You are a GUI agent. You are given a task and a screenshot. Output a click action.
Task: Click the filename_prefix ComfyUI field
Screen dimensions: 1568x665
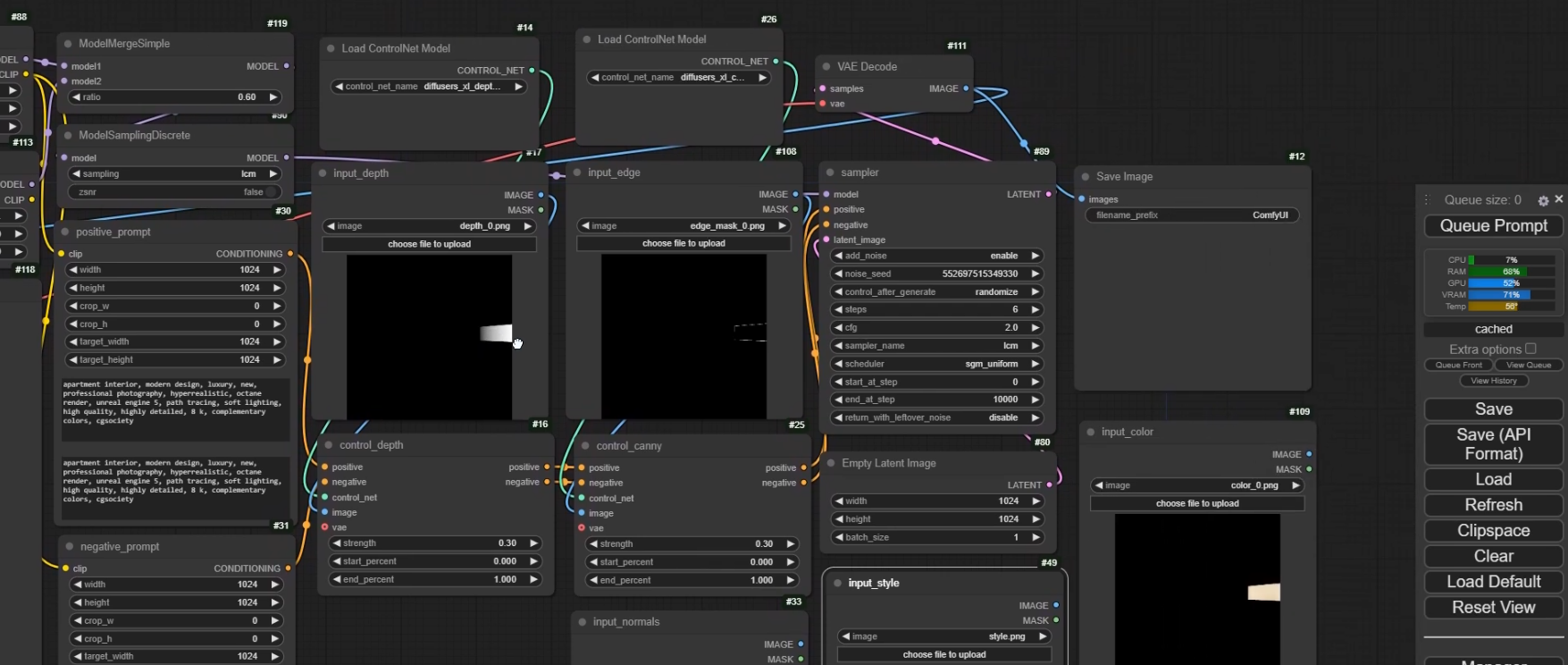tap(1192, 215)
